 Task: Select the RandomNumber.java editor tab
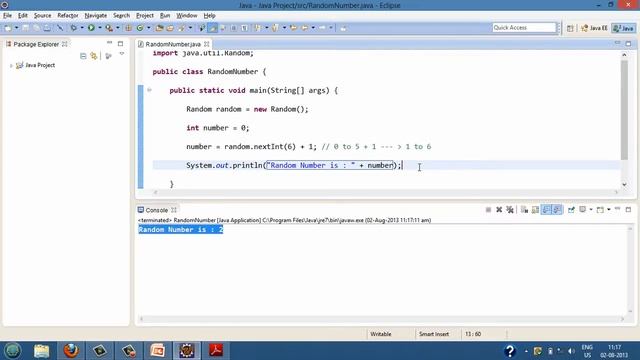tap(173, 44)
